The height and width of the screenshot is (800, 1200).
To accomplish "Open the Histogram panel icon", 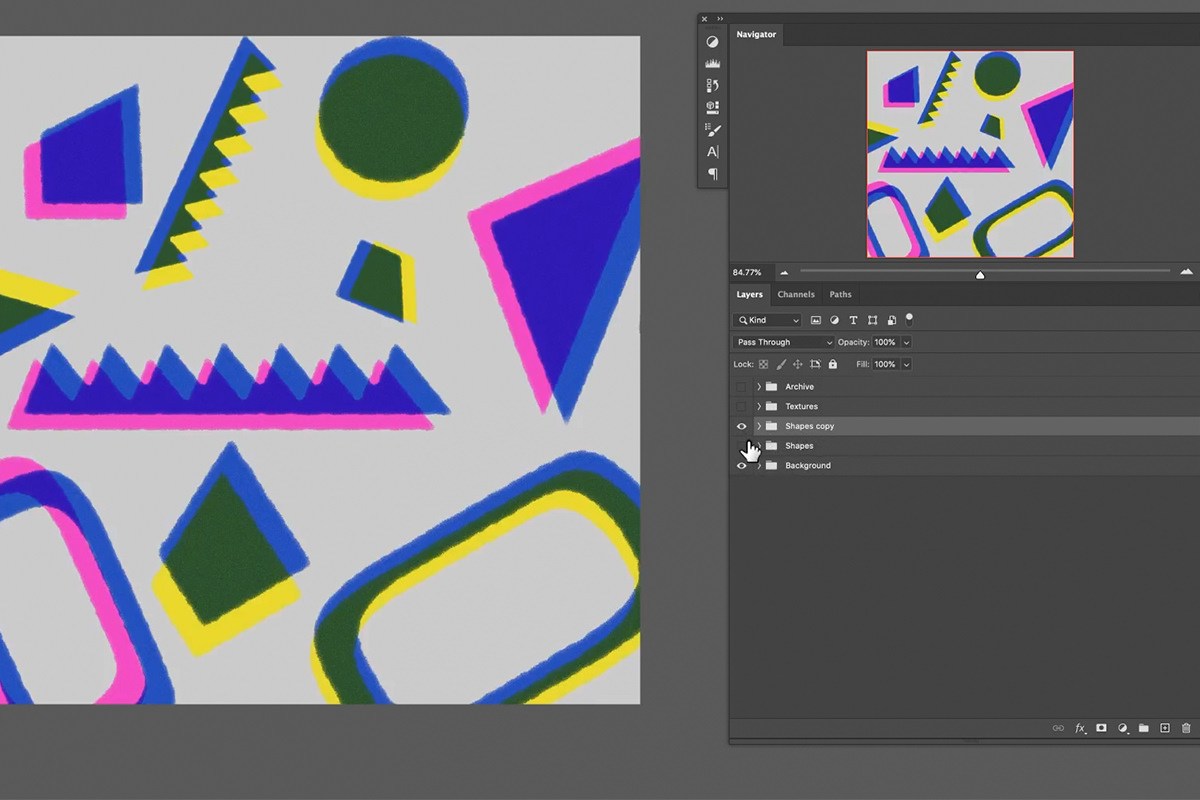I will [712, 63].
